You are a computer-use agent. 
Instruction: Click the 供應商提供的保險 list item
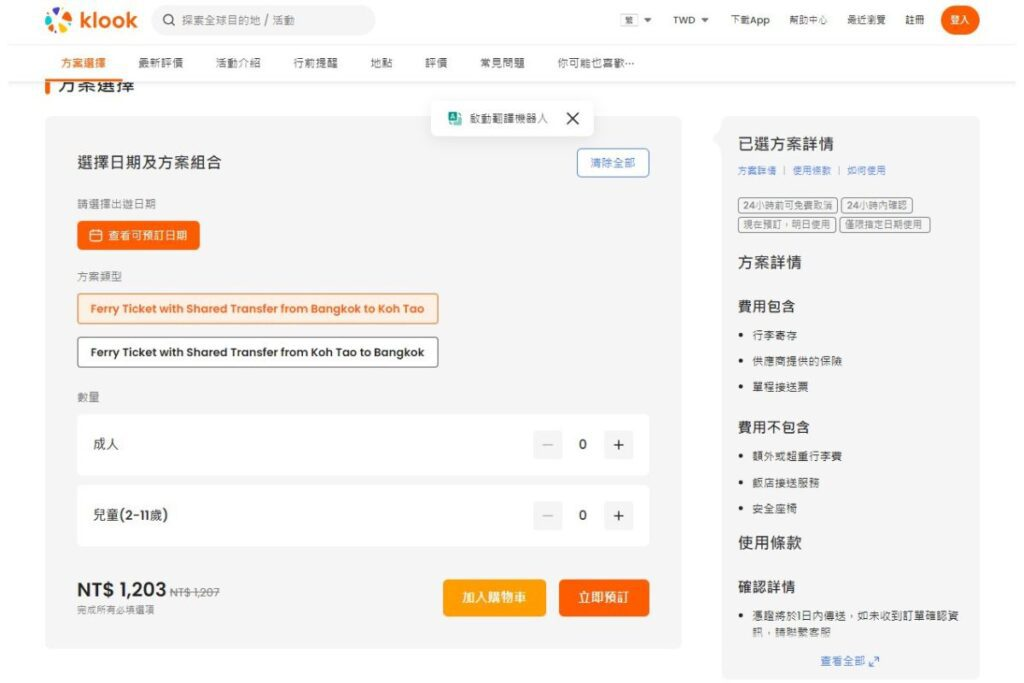click(797, 361)
